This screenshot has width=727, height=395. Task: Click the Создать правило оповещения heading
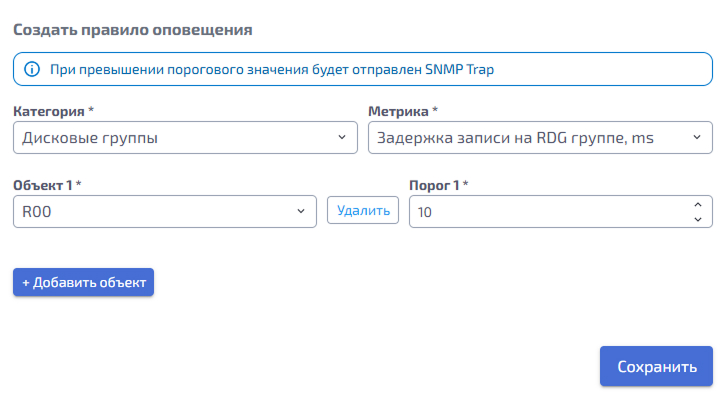(133, 30)
